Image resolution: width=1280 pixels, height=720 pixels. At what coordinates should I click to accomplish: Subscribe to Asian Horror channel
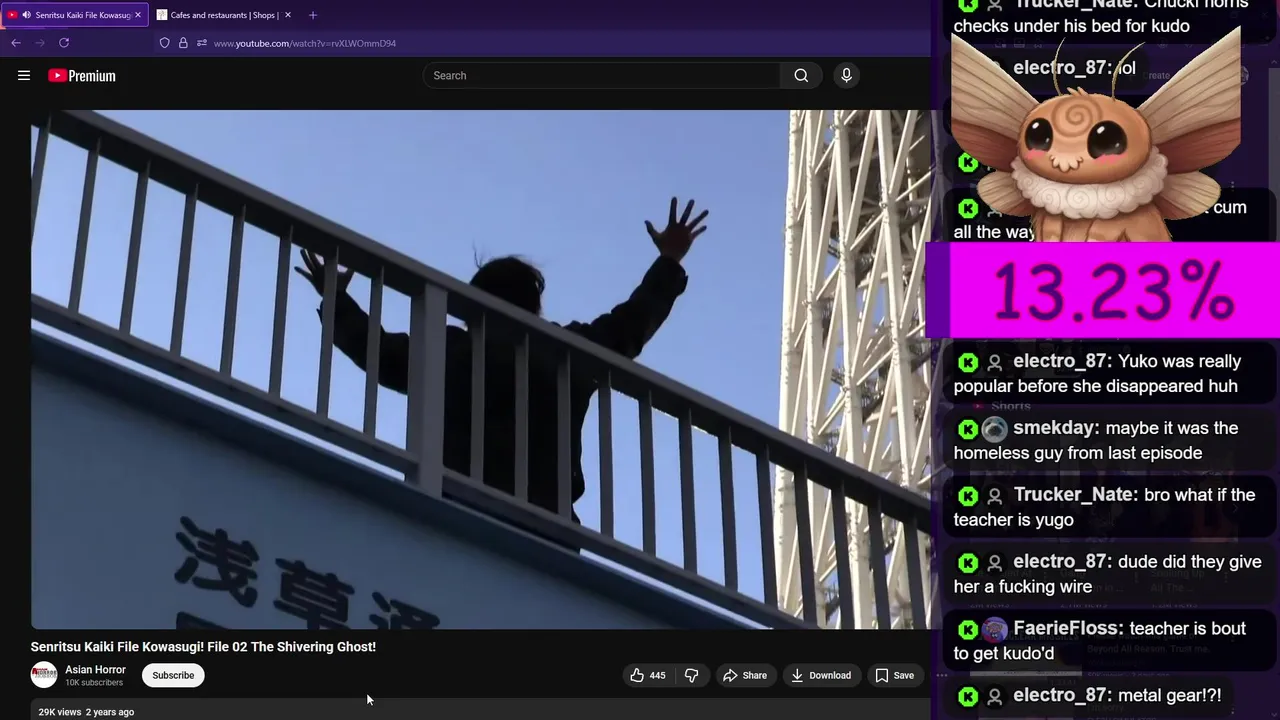pos(173,675)
